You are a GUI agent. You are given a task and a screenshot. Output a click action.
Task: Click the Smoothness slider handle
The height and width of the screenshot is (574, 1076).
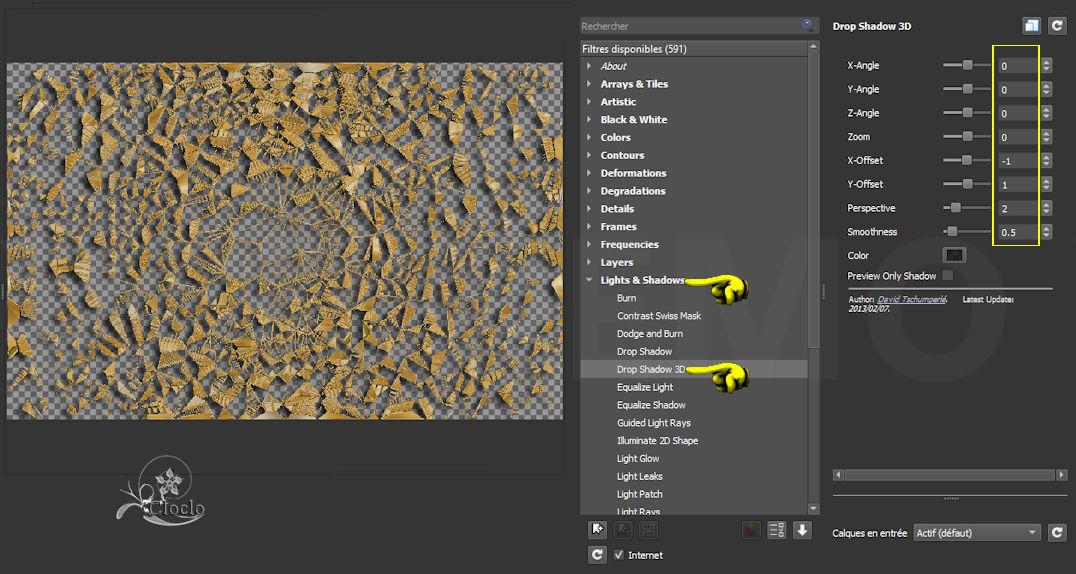click(951, 232)
